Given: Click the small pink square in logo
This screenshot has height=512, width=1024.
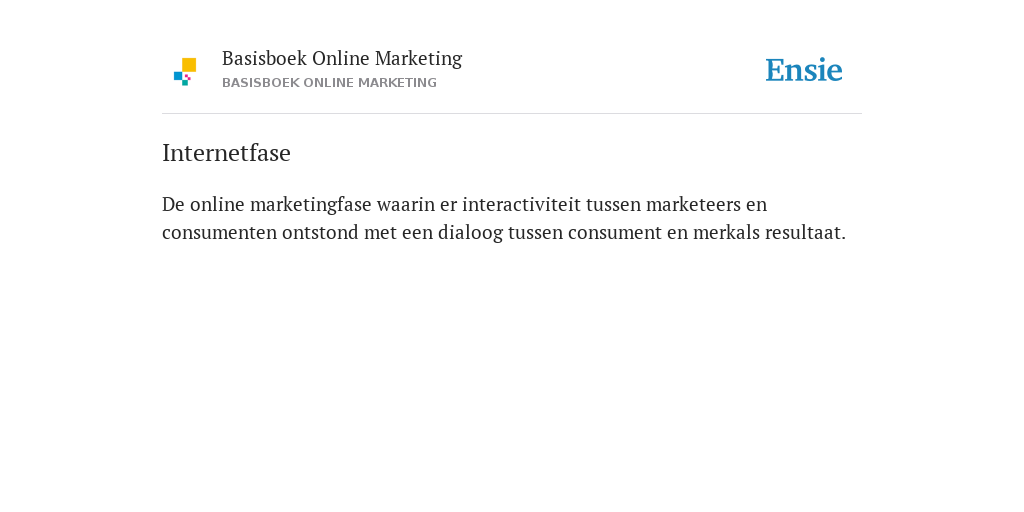Looking at the screenshot, I should coord(187,77).
